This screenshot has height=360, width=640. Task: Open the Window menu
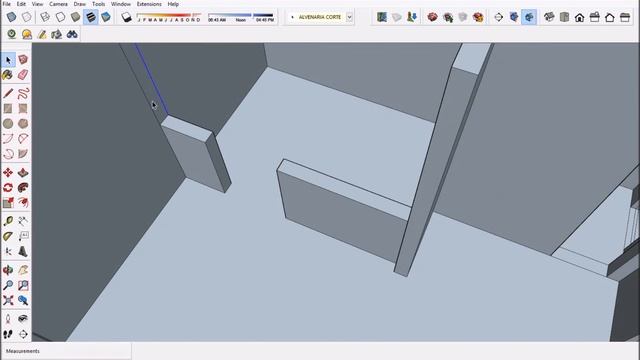pos(121,4)
